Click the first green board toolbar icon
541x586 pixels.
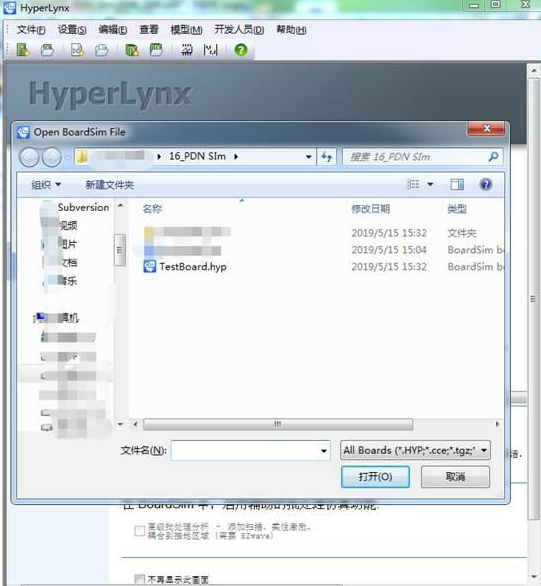[x=23, y=50]
